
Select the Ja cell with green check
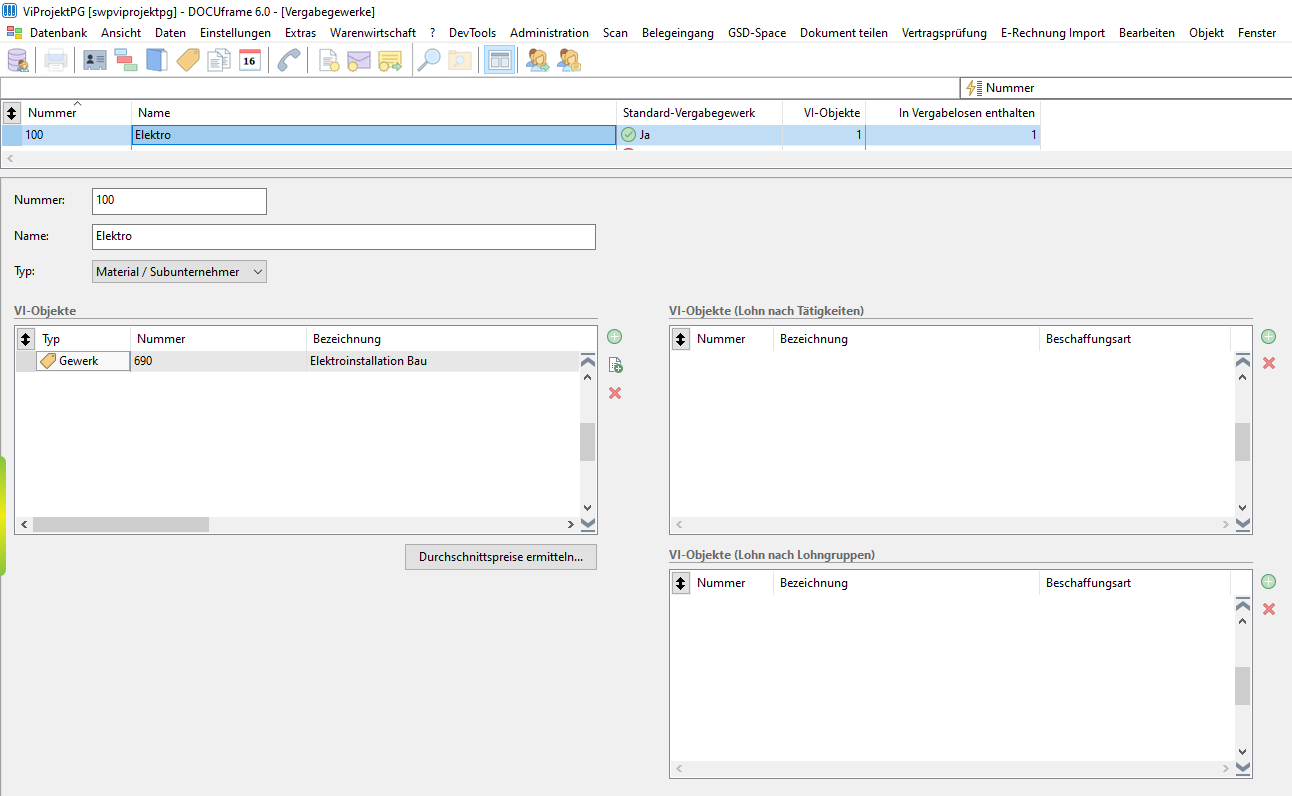coord(698,134)
